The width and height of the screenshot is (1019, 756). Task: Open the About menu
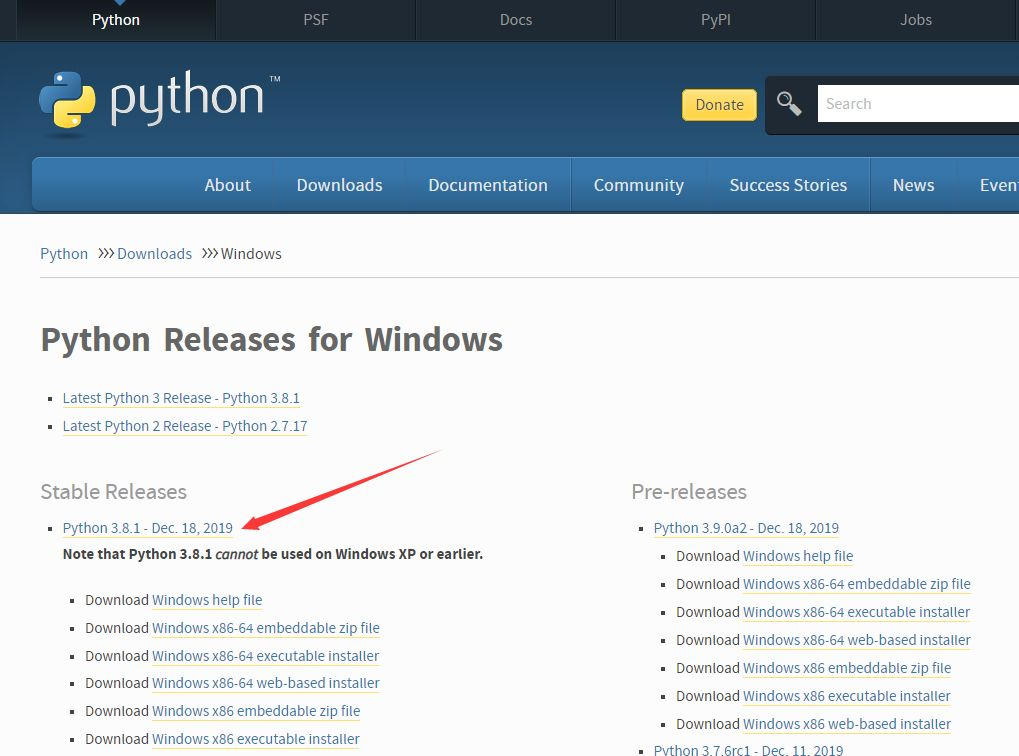coord(227,185)
